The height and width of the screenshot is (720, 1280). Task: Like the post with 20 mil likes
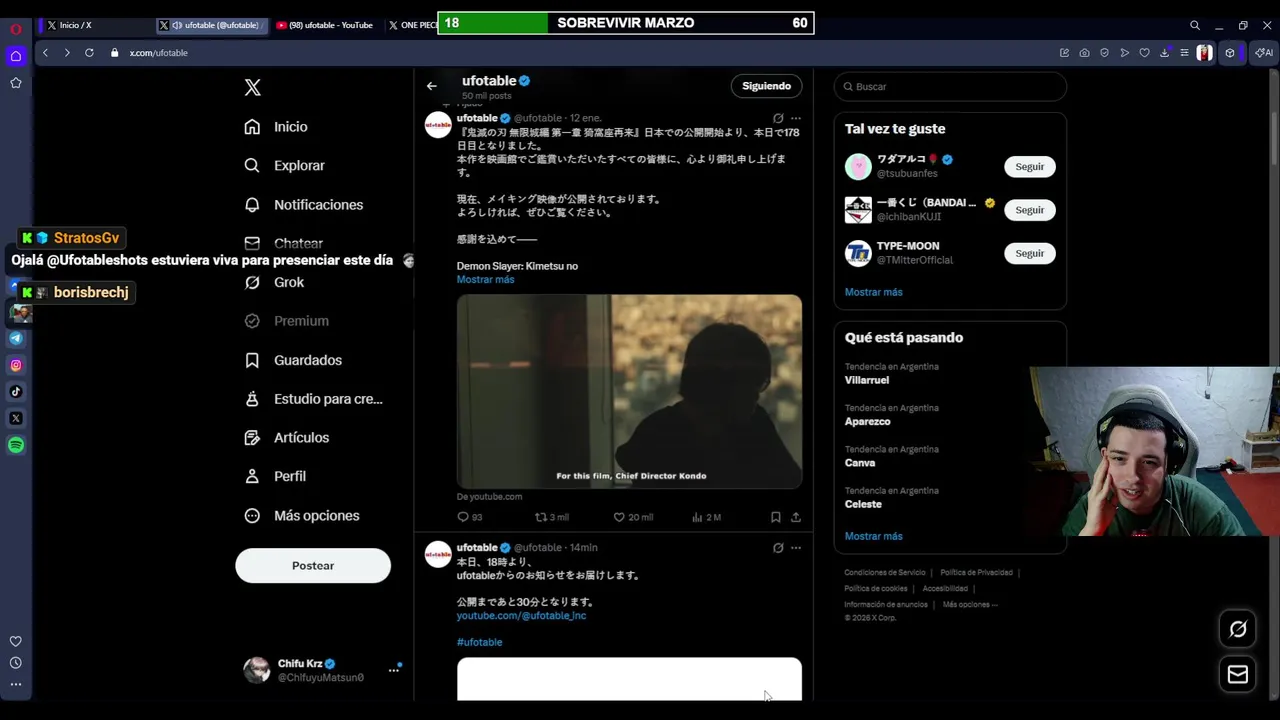point(633,517)
